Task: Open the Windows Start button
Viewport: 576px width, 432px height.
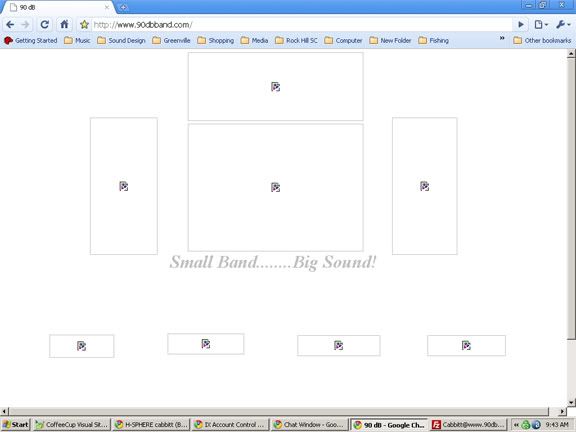Action: click(x=15, y=425)
